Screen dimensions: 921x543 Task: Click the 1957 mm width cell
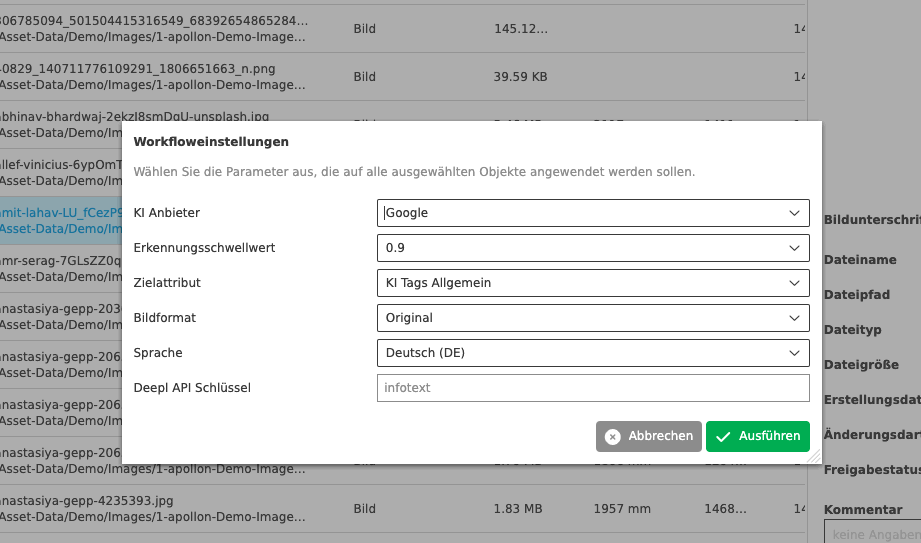click(622, 509)
